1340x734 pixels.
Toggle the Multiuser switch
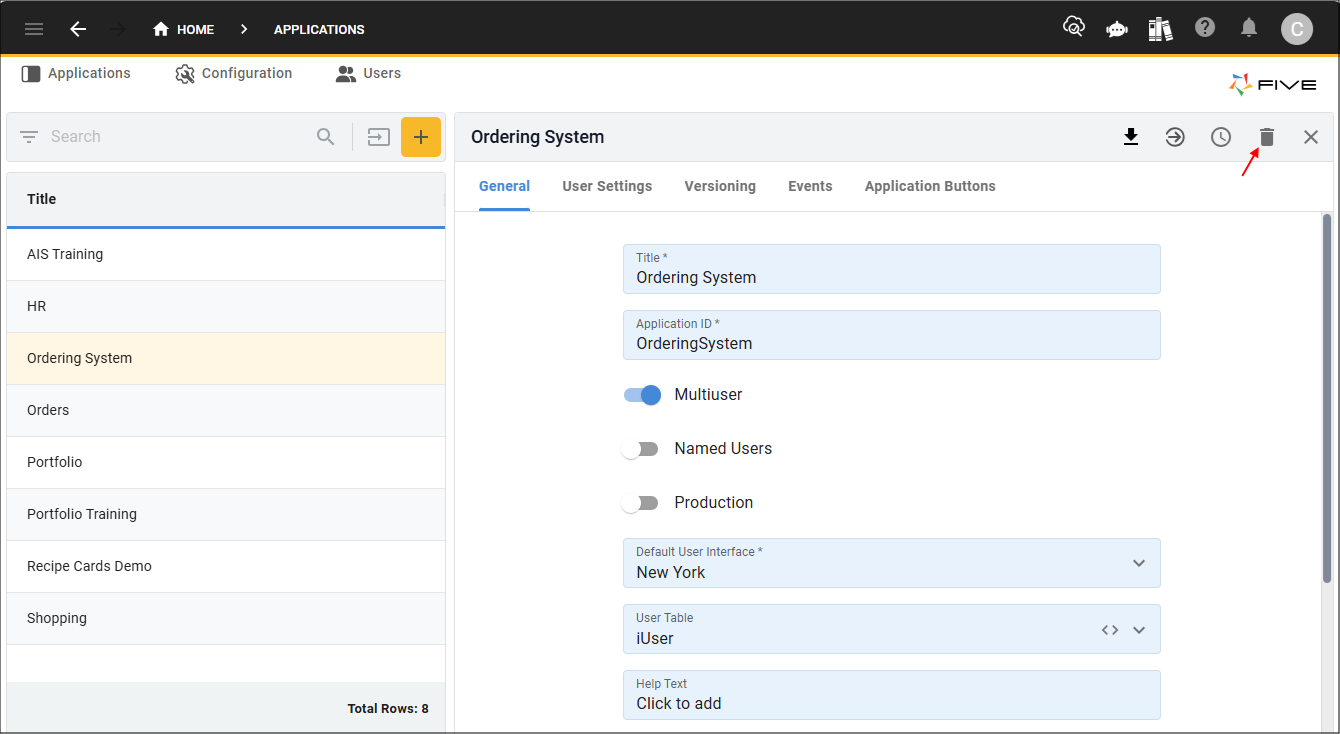(x=642, y=395)
